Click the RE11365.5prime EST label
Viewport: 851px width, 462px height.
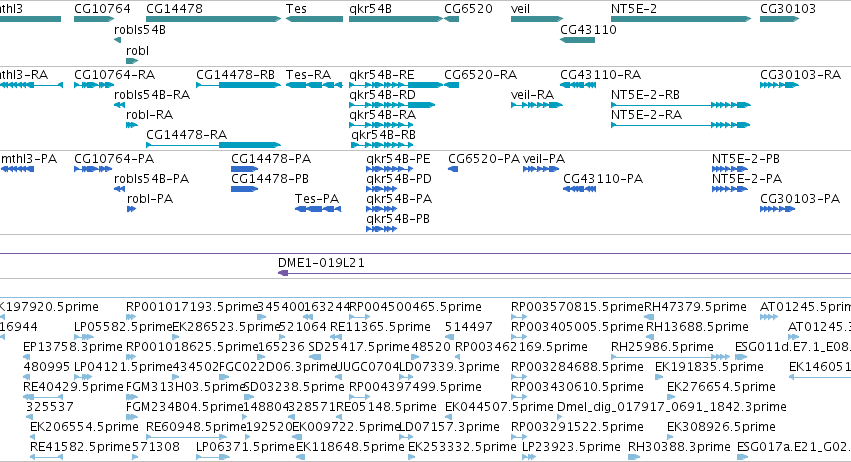380,327
